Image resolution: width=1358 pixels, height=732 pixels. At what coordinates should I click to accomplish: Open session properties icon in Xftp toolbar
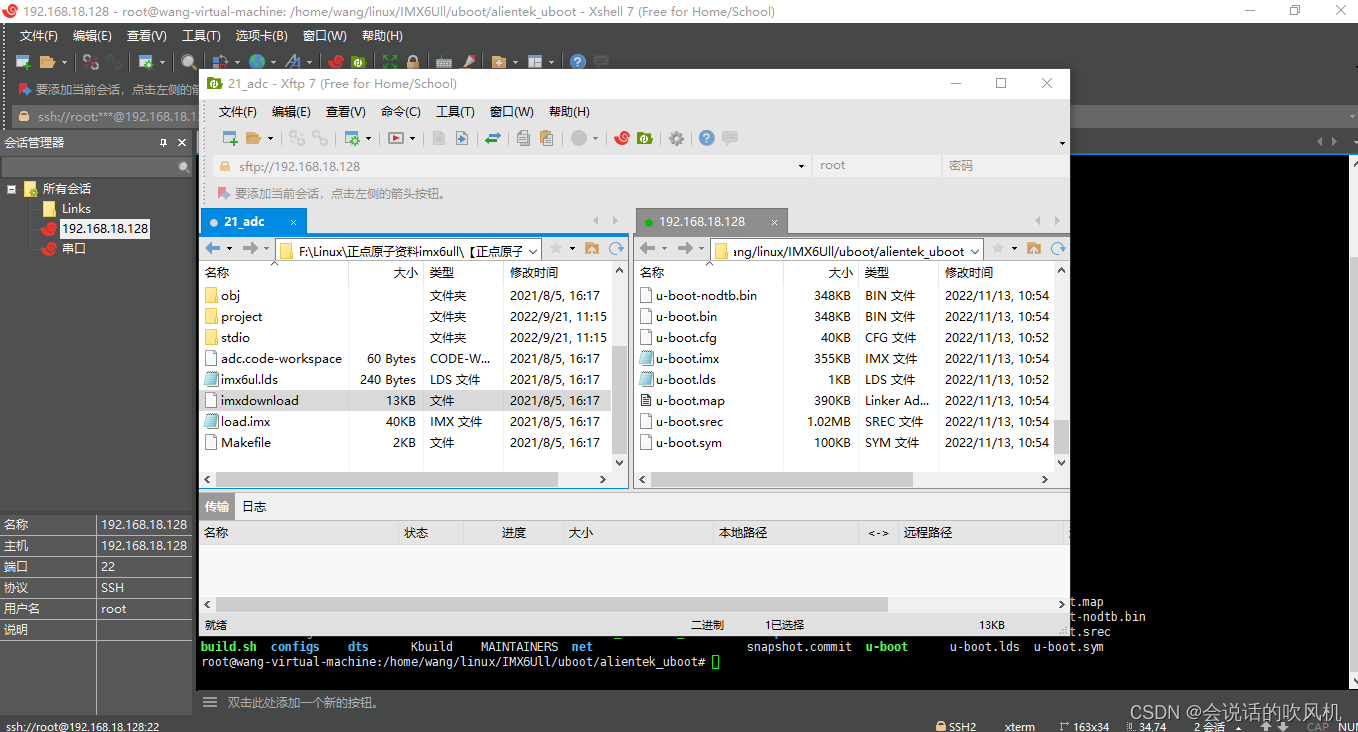(x=352, y=138)
